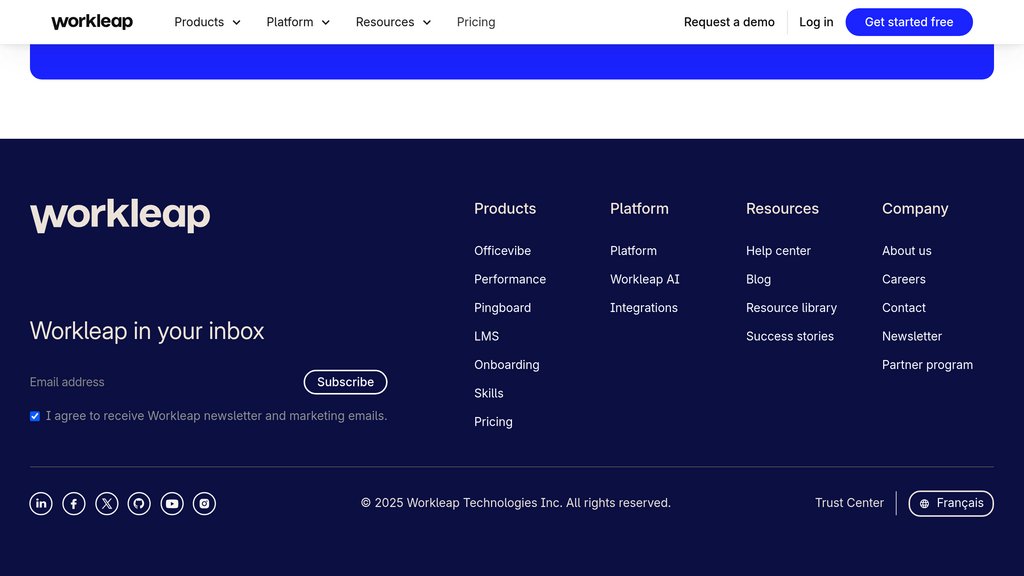Open the Trust Center link
This screenshot has height=576, width=1024.
click(849, 503)
